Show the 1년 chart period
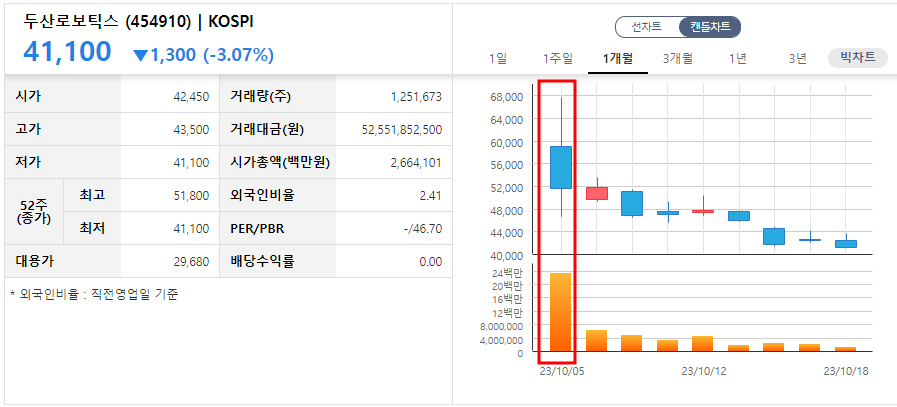The image size is (897, 407). click(737, 58)
